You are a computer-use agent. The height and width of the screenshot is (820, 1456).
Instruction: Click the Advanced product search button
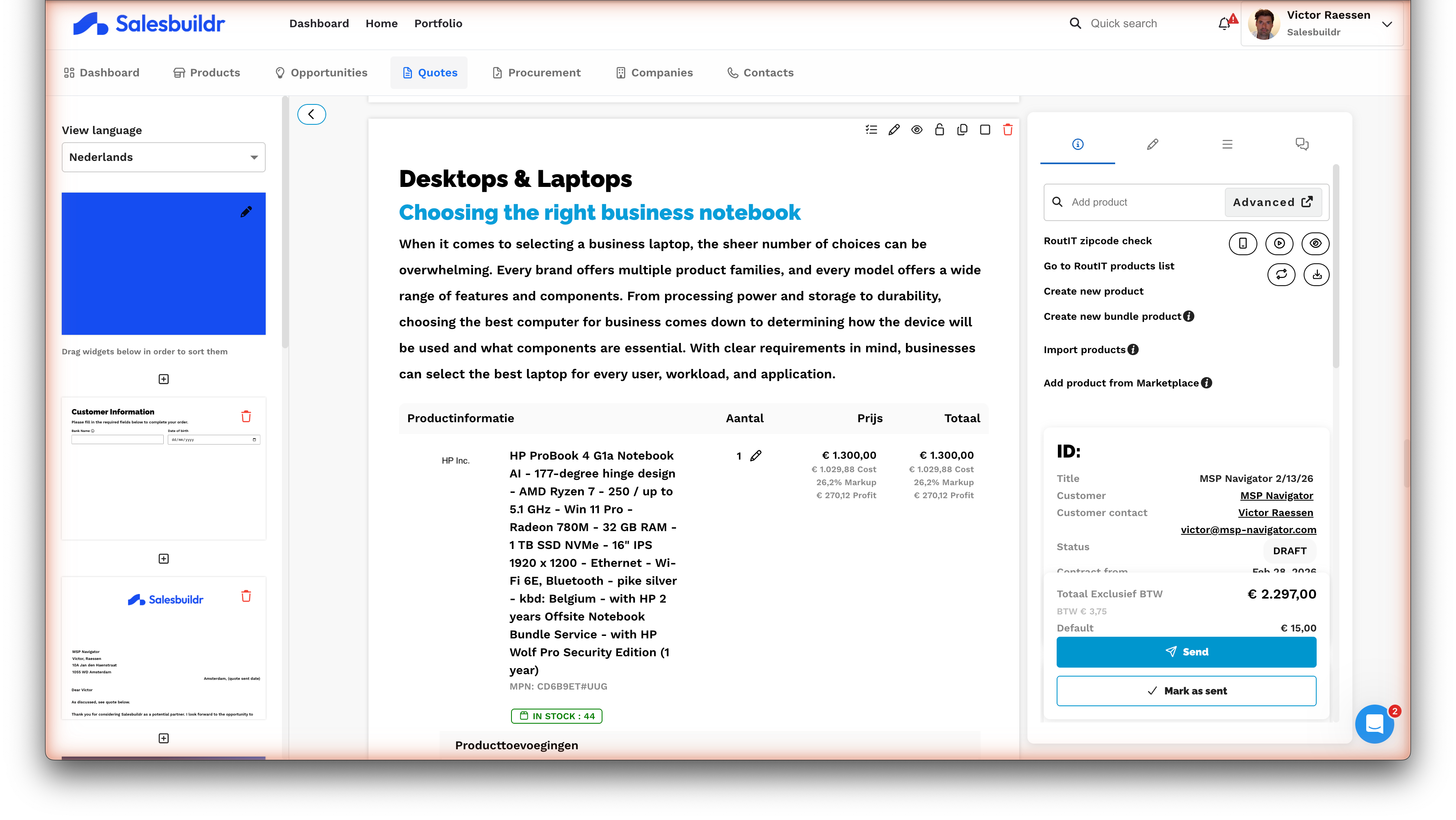pyautogui.click(x=1273, y=202)
